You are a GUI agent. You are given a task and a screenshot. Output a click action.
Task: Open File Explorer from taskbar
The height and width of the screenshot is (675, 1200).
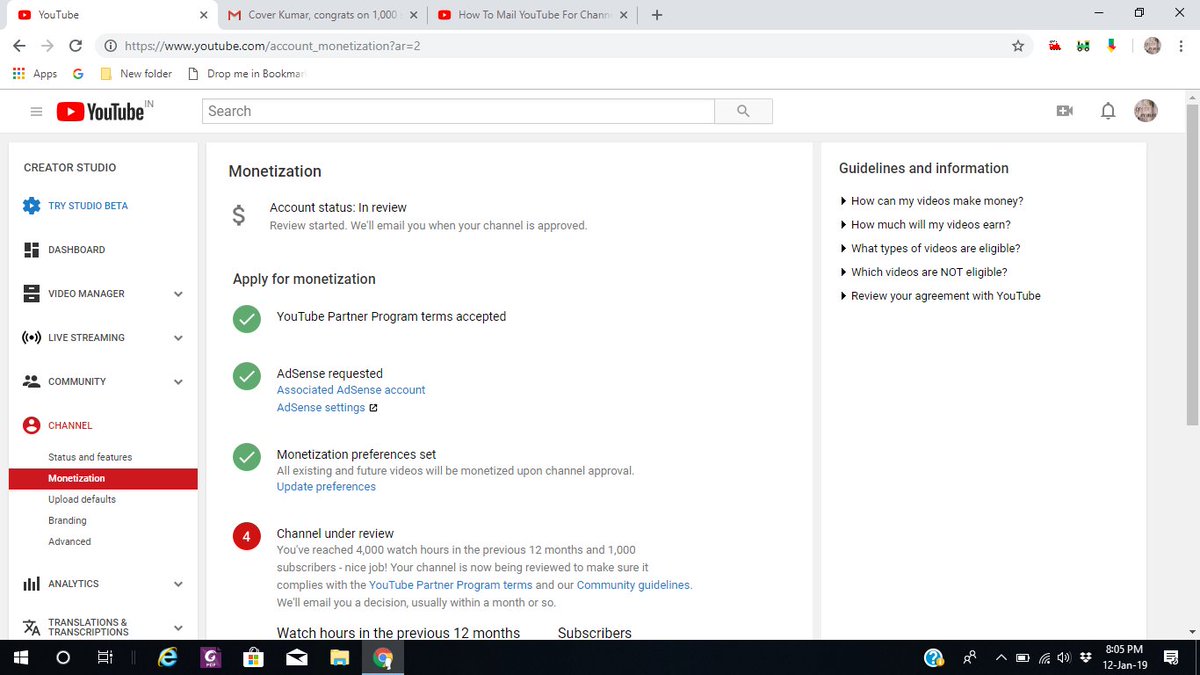click(x=340, y=658)
